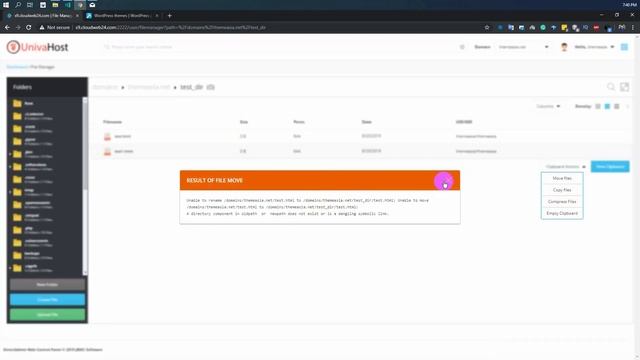Screen dimensions: 640x360
Task: Open the blue grid menu icon top-right
Action: click(x=624, y=47)
